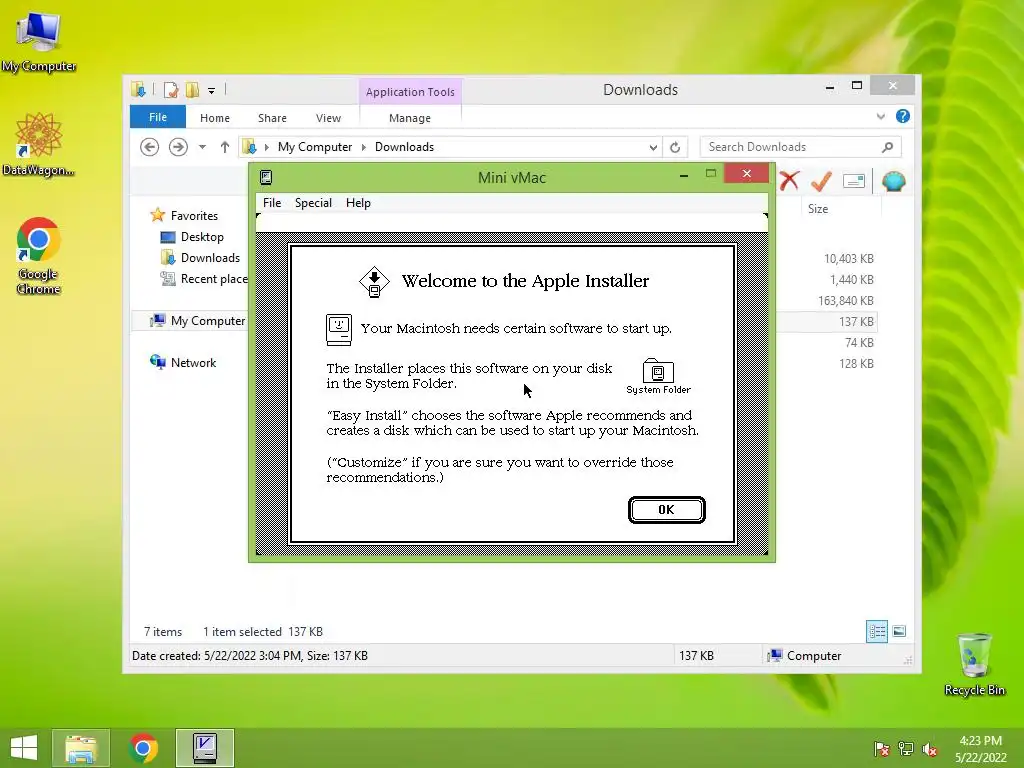Open the File tab in Downloads window
The width and height of the screenshot is (1024, 768).
pos(158,118)
